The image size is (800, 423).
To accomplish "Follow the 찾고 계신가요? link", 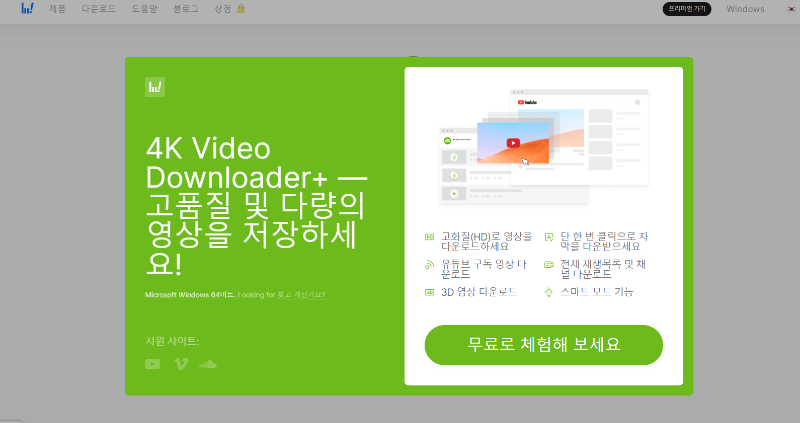I will point(301,294).
